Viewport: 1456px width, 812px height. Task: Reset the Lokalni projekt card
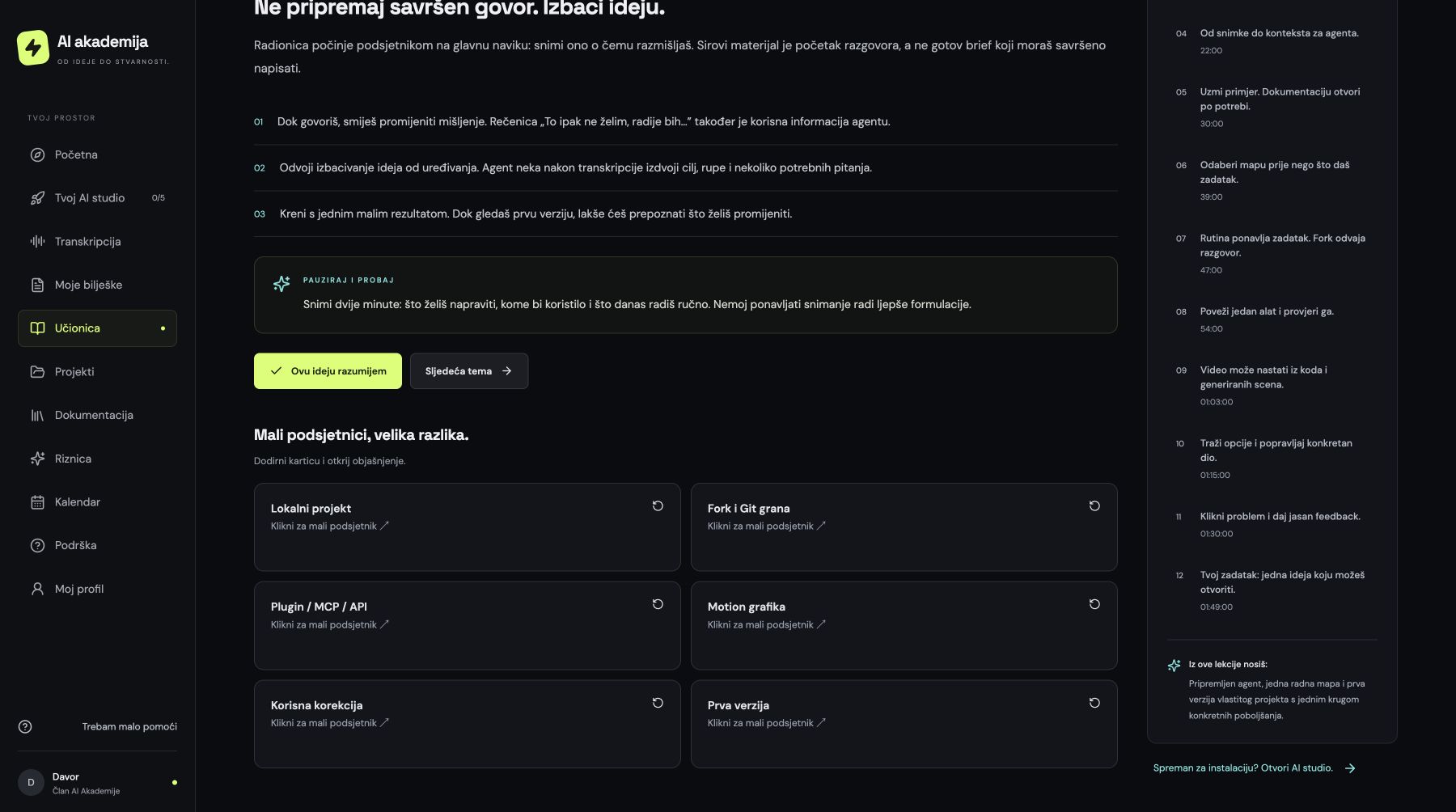tap(658, 506)
